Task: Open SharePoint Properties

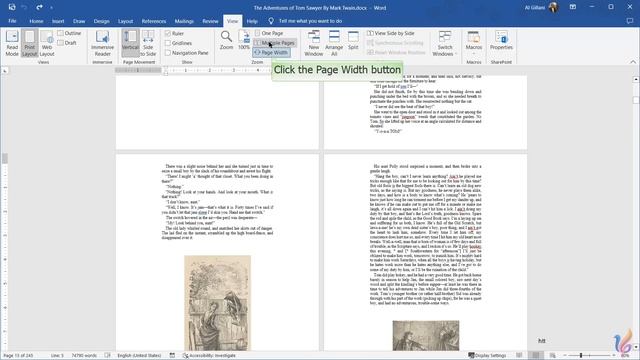Action: (501, 40)
